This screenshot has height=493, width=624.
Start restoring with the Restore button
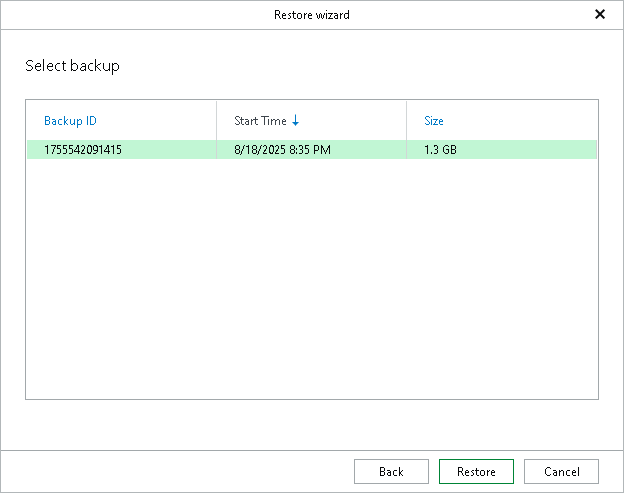point(476,472)
